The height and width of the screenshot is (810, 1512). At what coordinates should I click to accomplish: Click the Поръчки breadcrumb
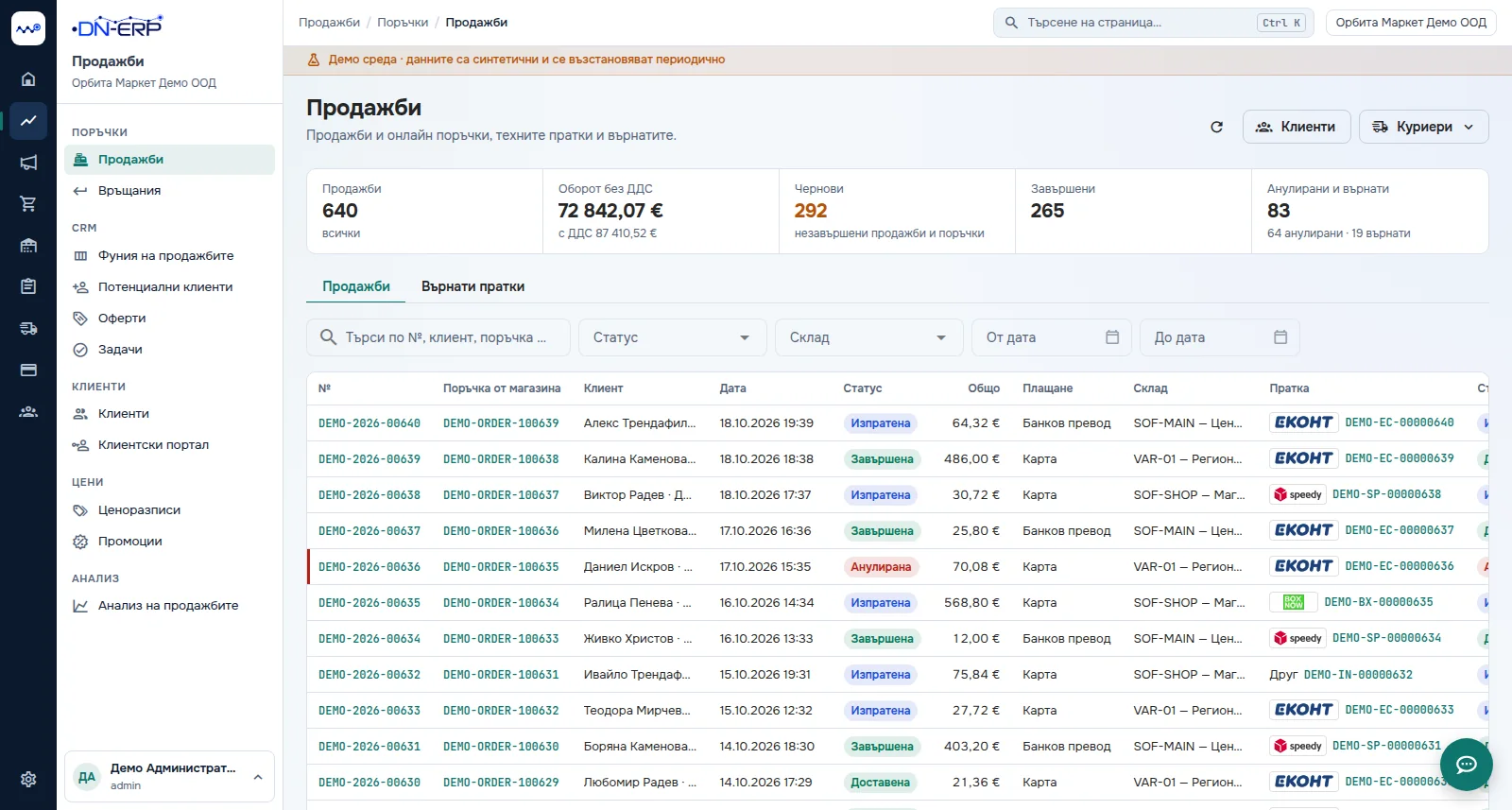[x=403, y=23]
